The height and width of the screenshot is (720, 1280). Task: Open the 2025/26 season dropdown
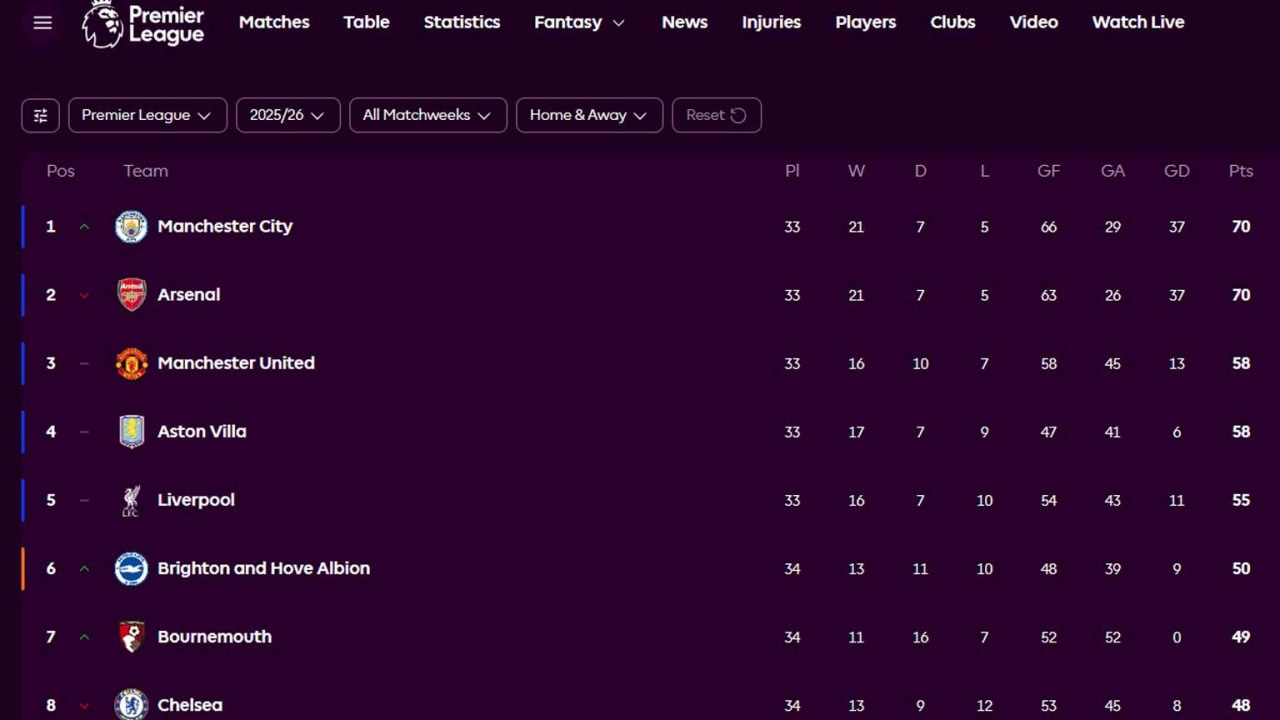(288, 115)
